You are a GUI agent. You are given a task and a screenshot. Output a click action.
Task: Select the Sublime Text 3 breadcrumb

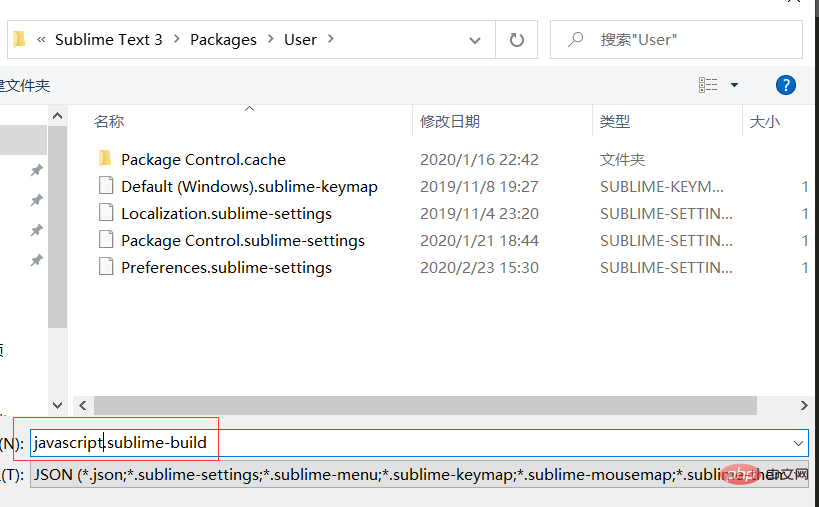[x=109, y=40]
